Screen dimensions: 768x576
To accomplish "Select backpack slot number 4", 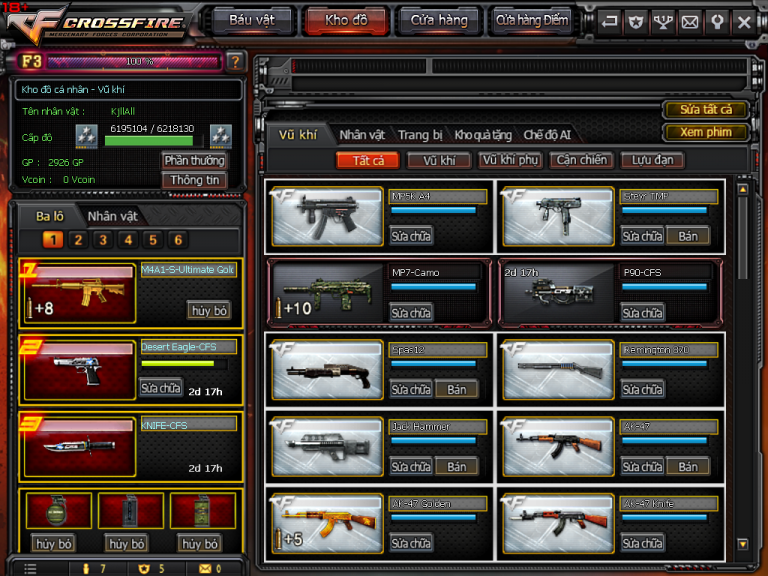I will click(x=128, y=240).
